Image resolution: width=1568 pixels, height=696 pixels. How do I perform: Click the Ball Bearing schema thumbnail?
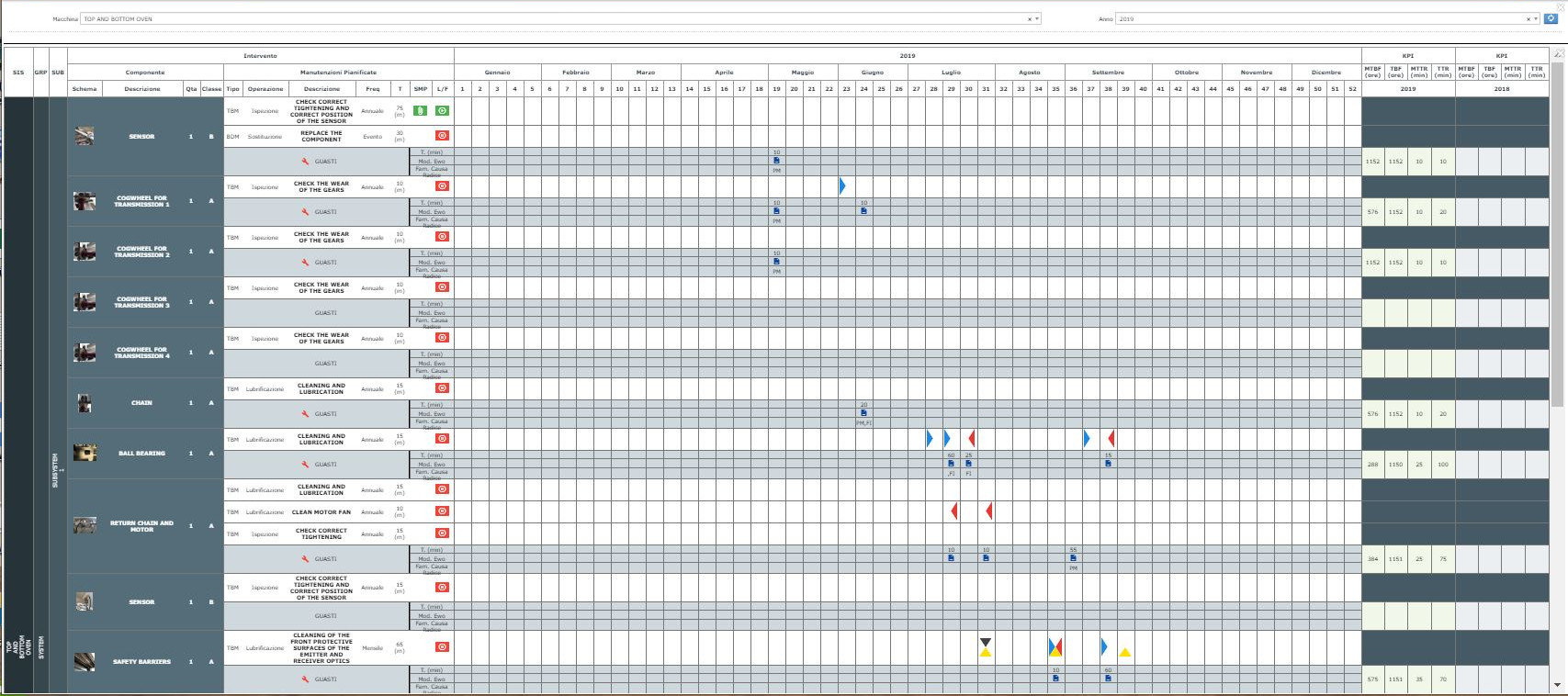85,453
